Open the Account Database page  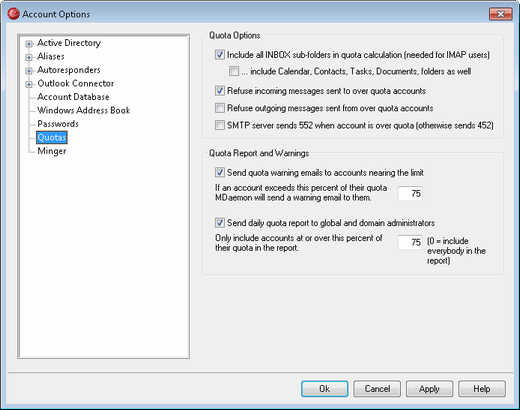[73, 97]
